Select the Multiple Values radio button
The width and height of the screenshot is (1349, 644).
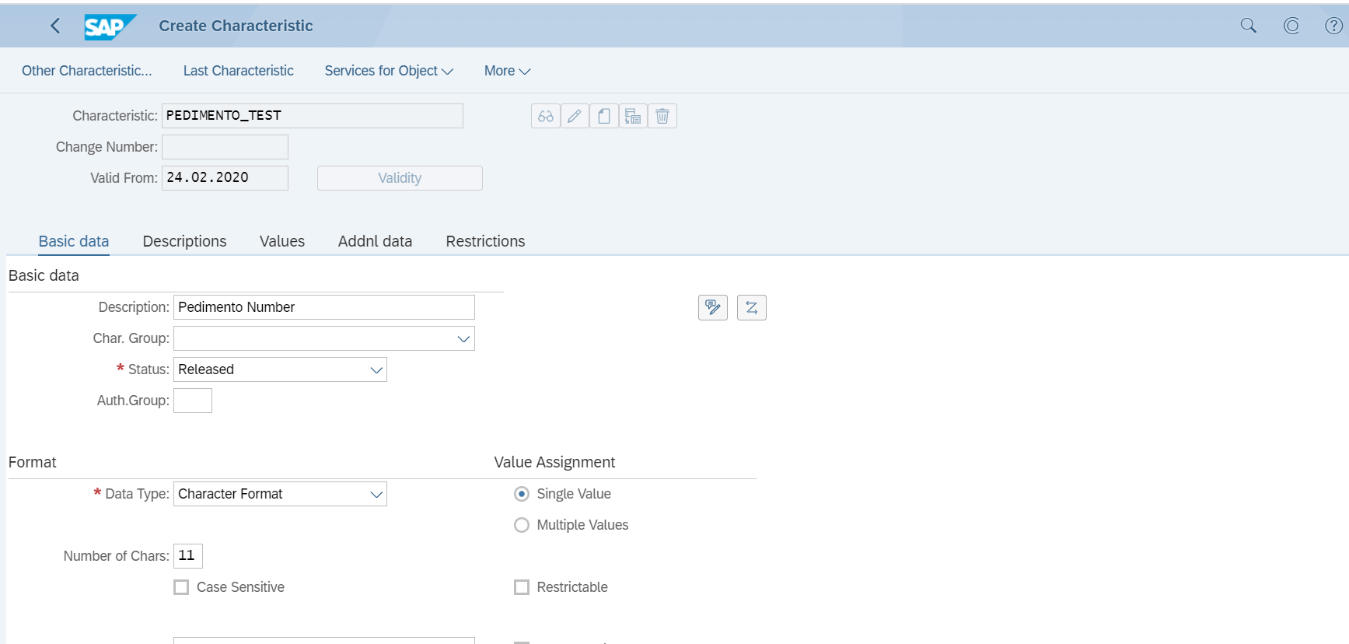point(521,525)
